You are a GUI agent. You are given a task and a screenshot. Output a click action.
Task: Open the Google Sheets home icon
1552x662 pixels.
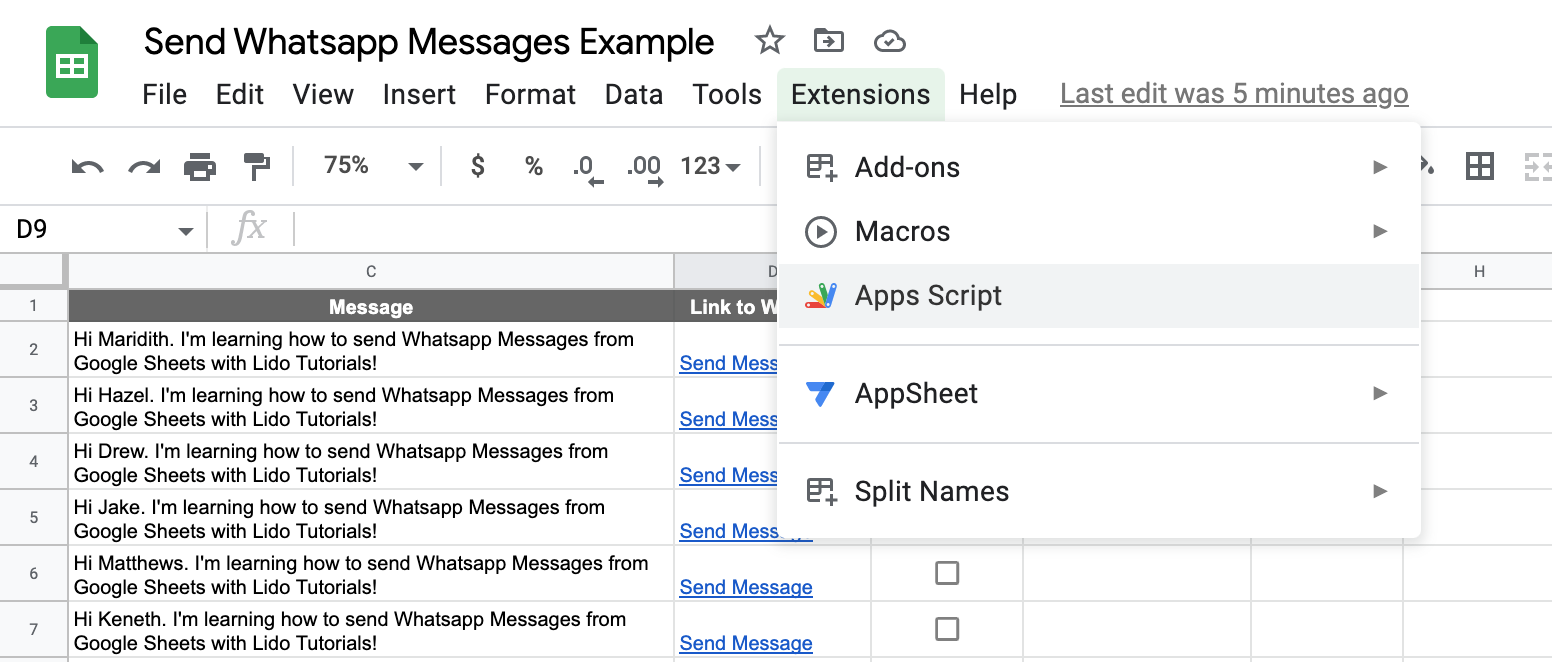click(72, 64)
